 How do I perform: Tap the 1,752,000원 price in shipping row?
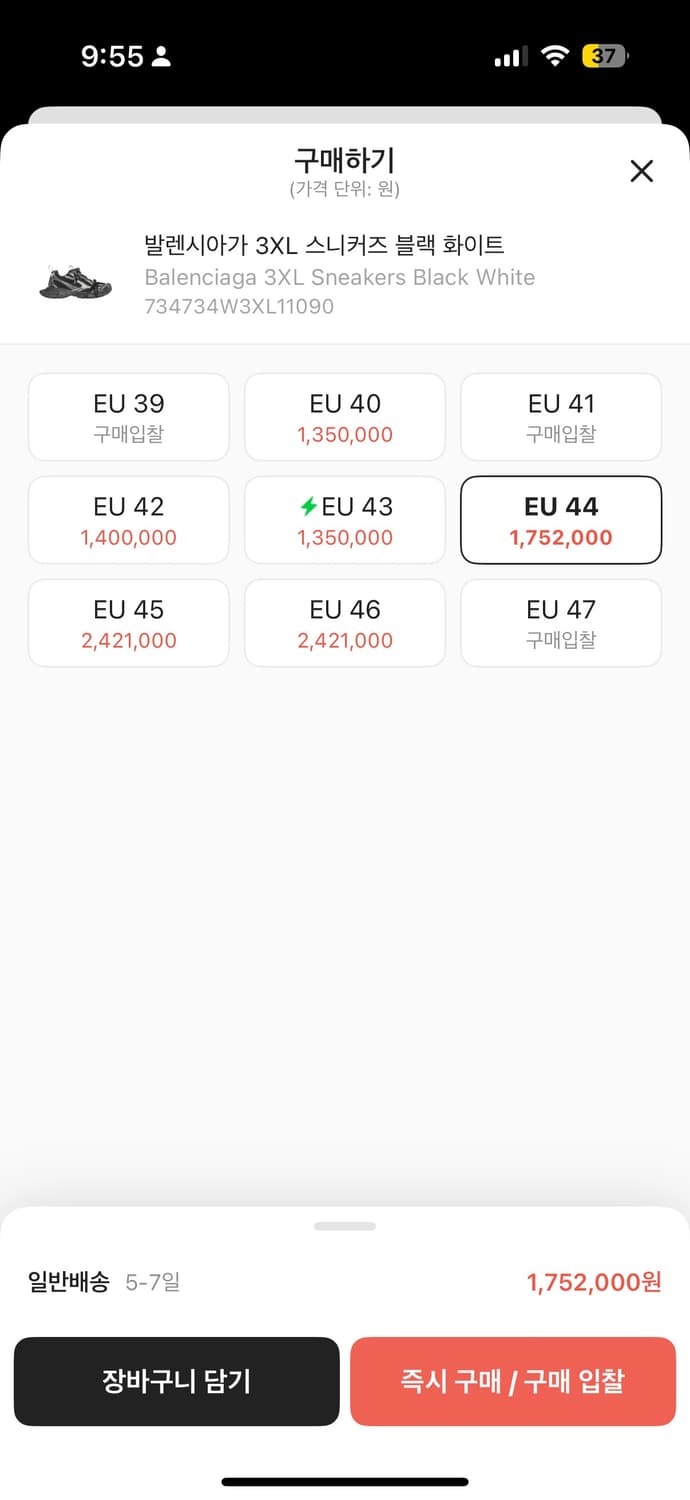pyautogui.click(x=594, y=1281)
